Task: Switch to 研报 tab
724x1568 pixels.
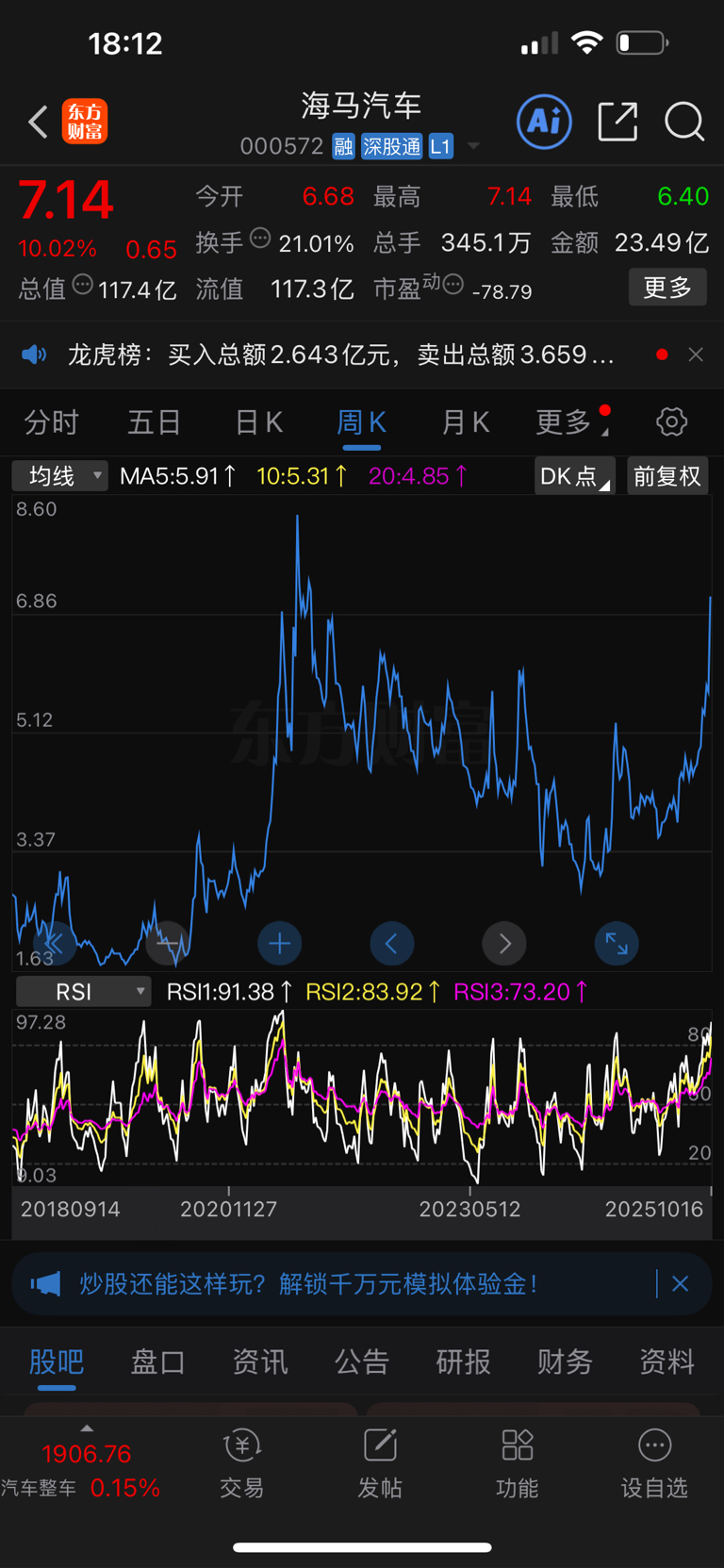Action: [x=463, y=1362]
